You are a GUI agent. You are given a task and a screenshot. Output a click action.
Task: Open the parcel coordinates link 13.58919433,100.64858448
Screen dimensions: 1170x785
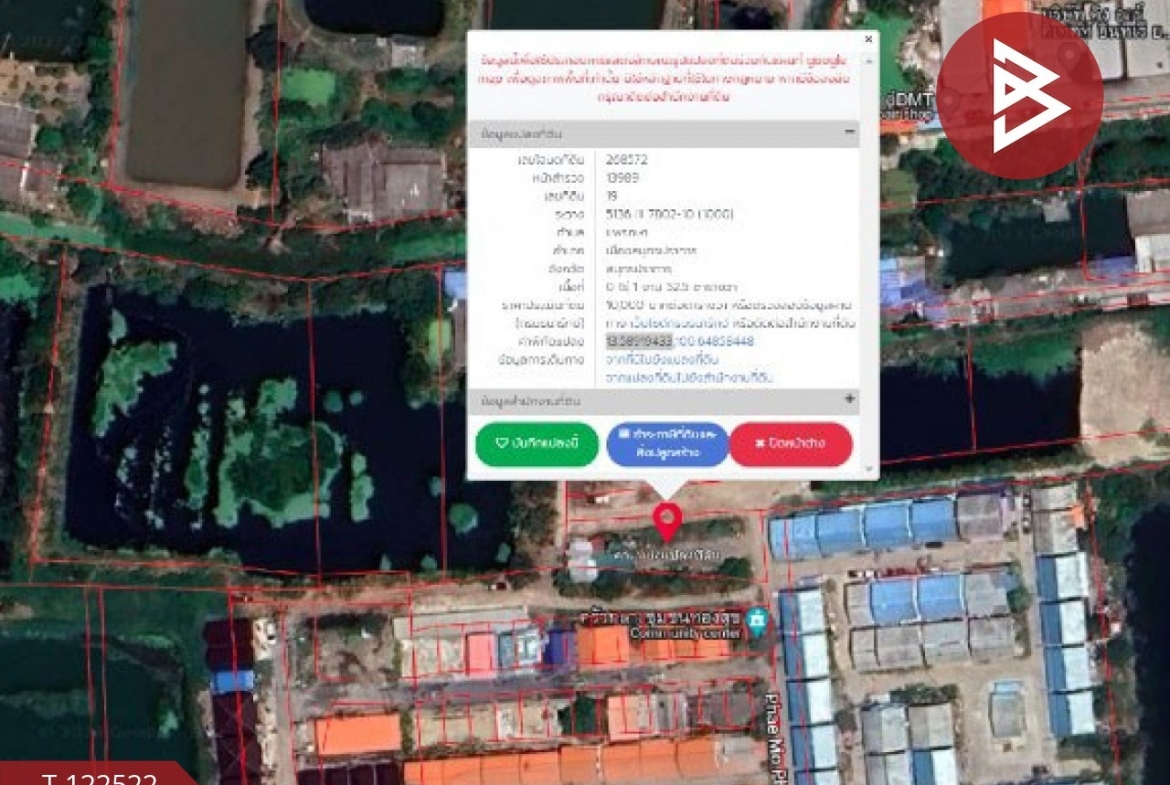[x=680, y=342]
